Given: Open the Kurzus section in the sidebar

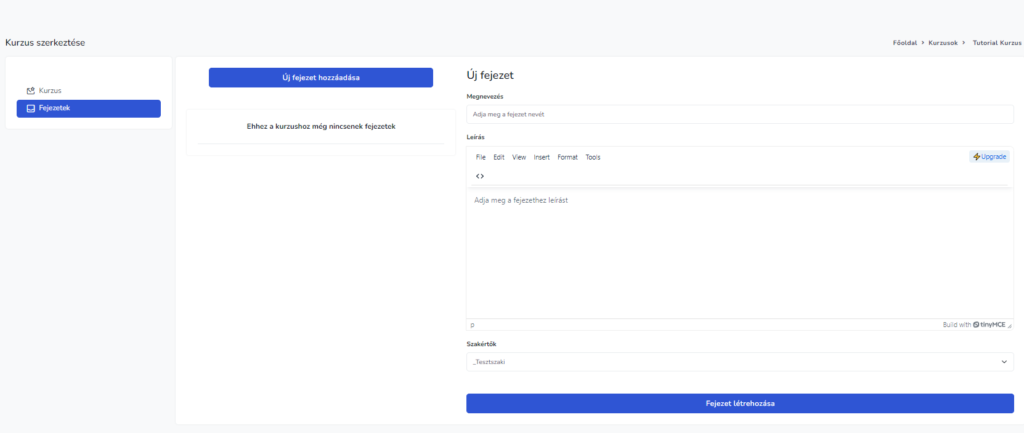Looking at the screenshot, I should coord(45,91).
